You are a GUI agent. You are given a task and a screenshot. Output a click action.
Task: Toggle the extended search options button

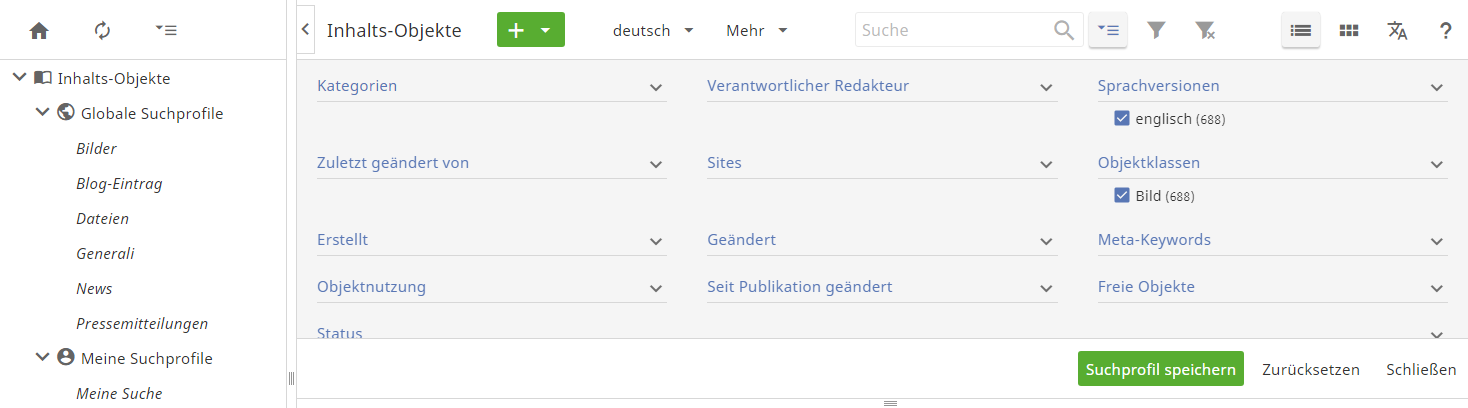click(x=1108, y=30)
